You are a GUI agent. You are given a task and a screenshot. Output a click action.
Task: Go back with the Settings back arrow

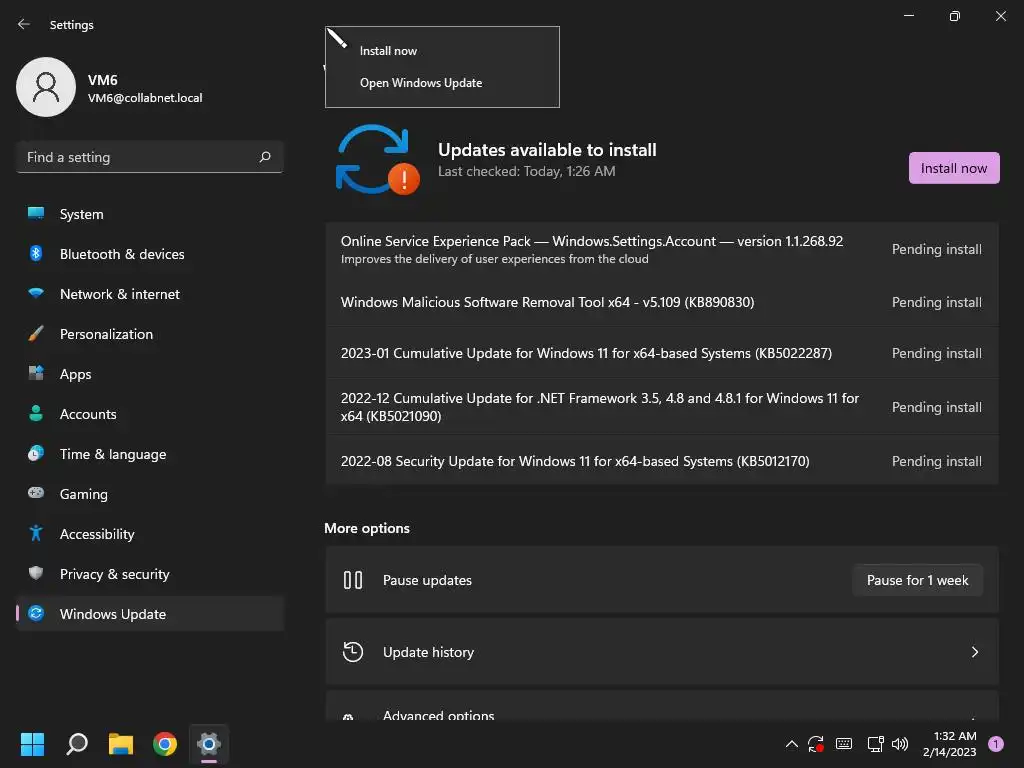point(24,24)
